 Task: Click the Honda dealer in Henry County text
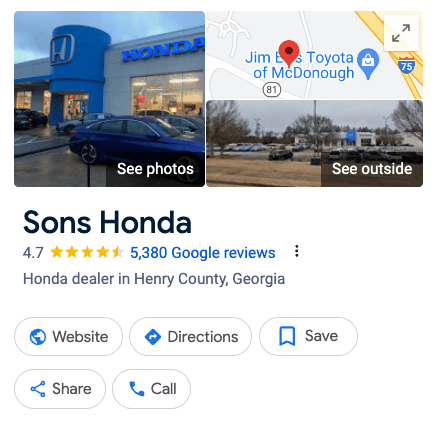click(154, 279)
